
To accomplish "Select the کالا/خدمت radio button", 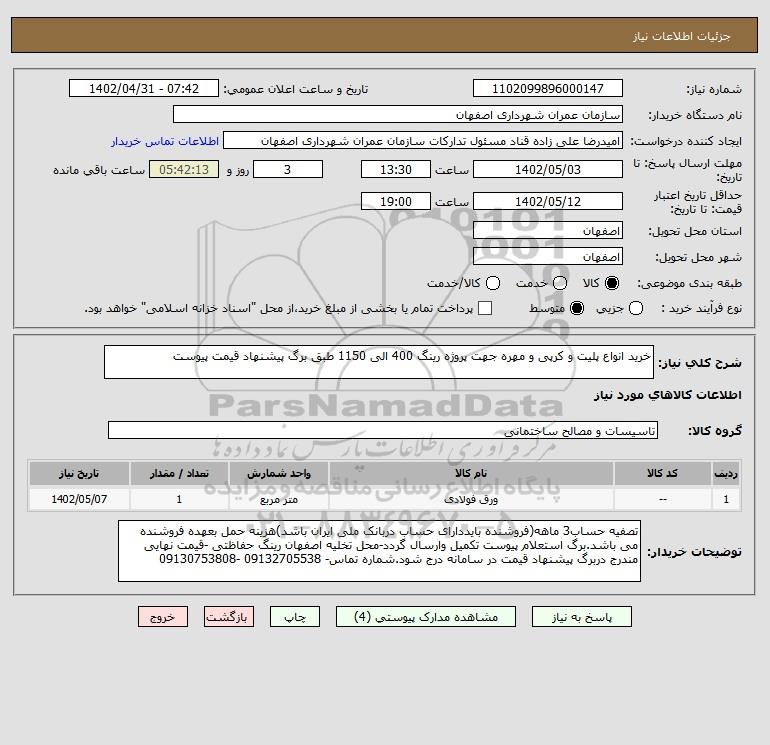I will coord(493,283).
